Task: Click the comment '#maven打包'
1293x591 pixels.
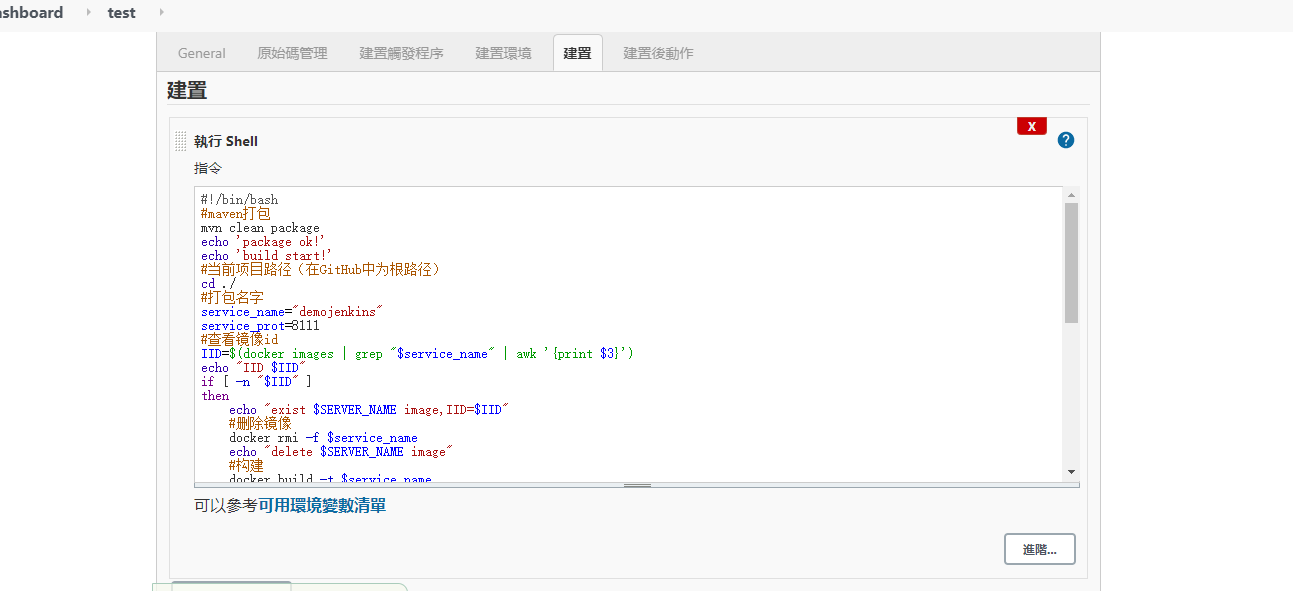Action: (235, 214)
